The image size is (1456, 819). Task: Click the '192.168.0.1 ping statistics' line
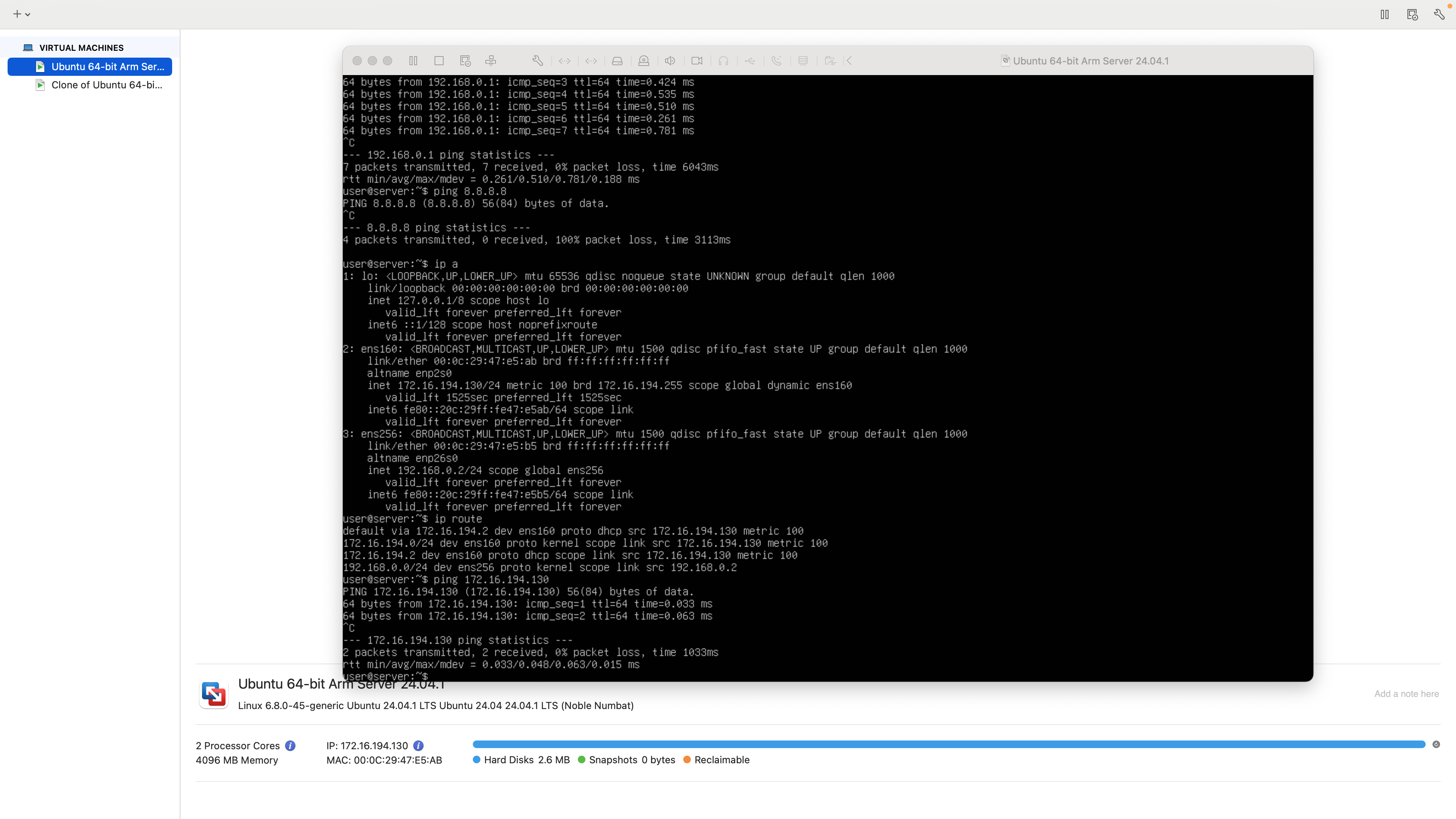point(449,154)
